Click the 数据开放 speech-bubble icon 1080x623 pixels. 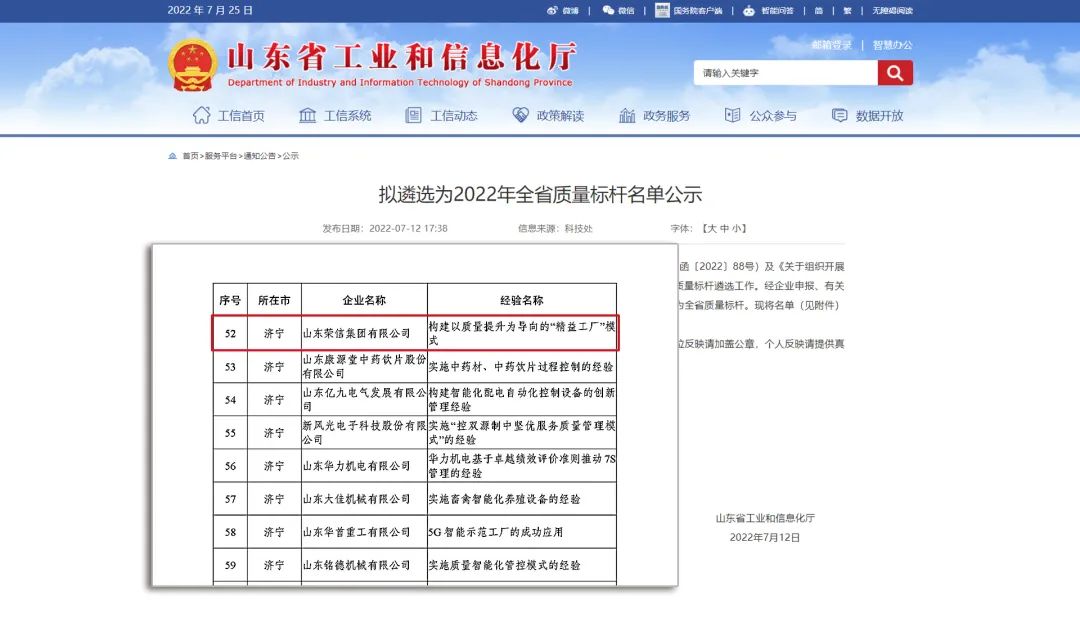coord(839,115)
